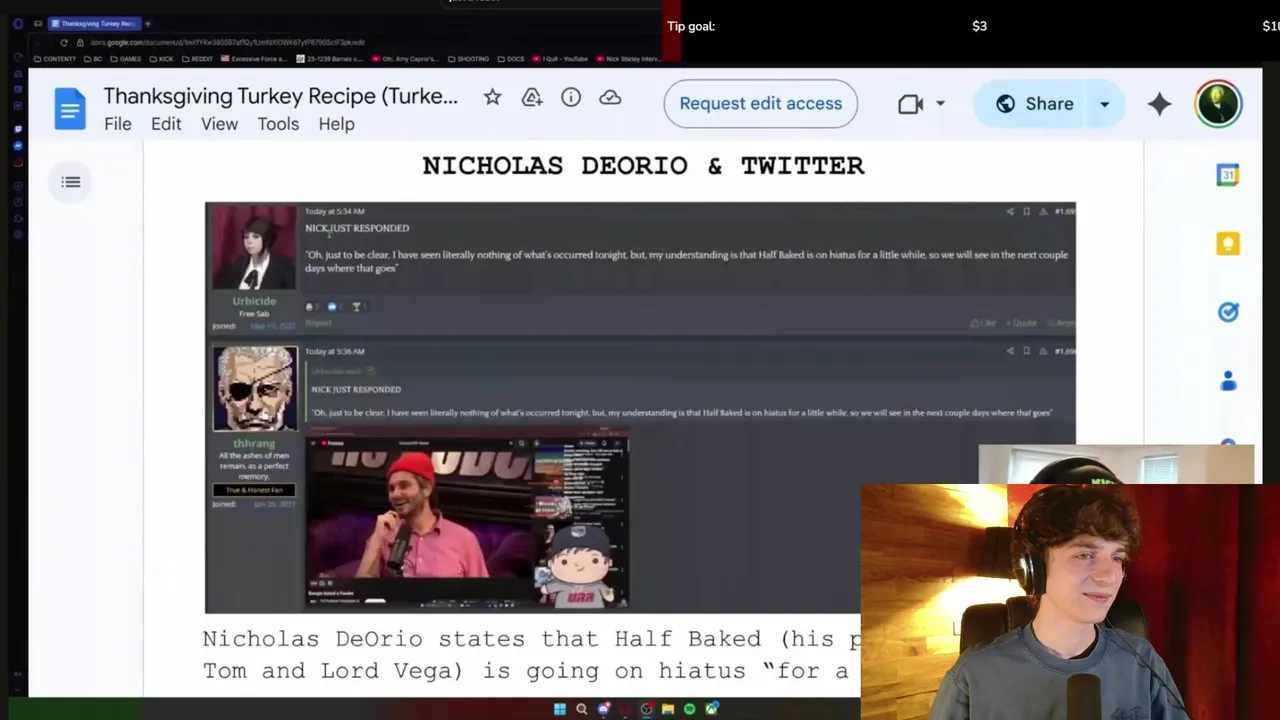The width and height of the screenshot is (1280, 720).
Task: Check cloud save status icon
Action: pos(610,97)
